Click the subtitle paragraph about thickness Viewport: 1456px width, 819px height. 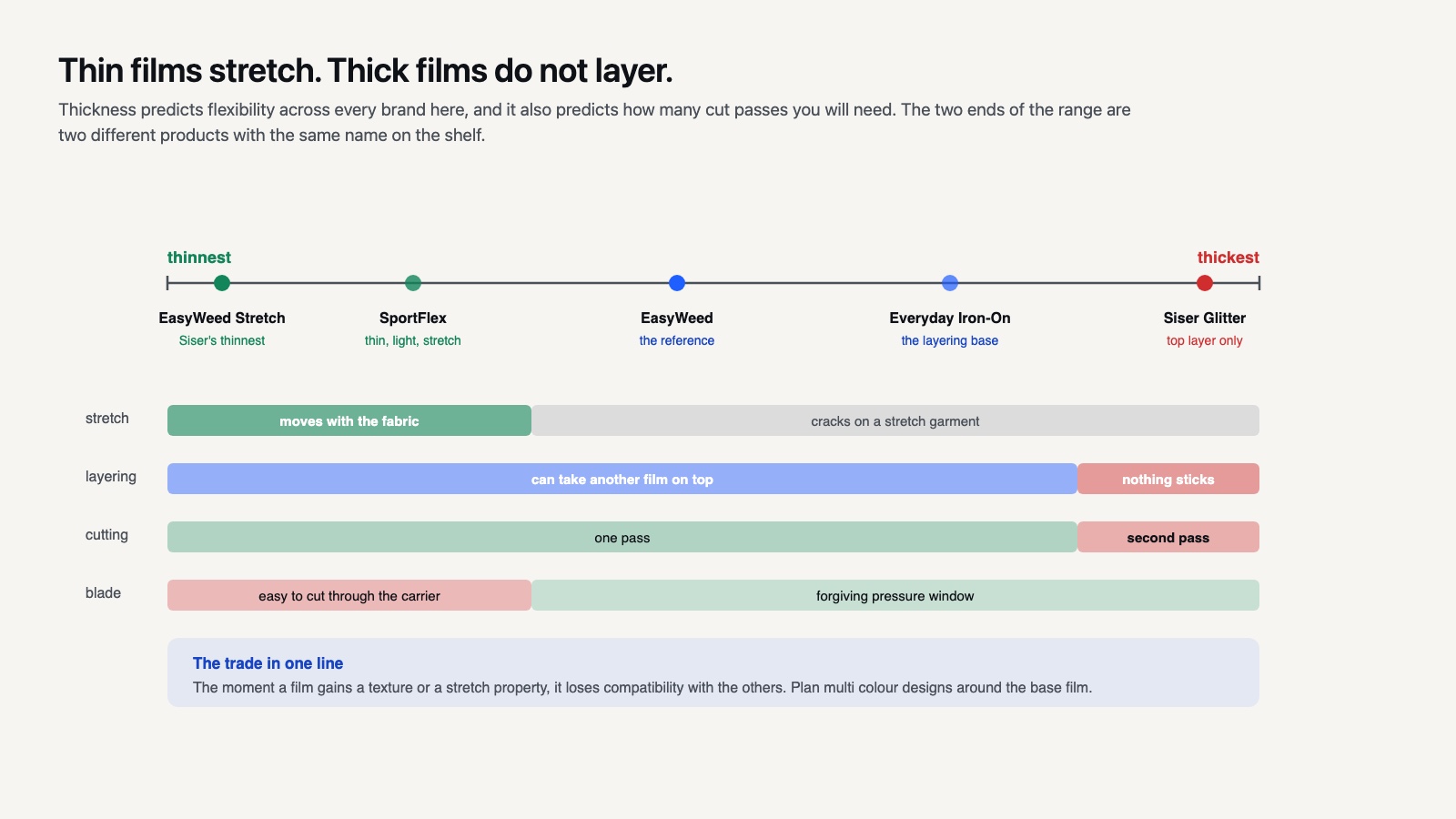[x=594, y=122]
